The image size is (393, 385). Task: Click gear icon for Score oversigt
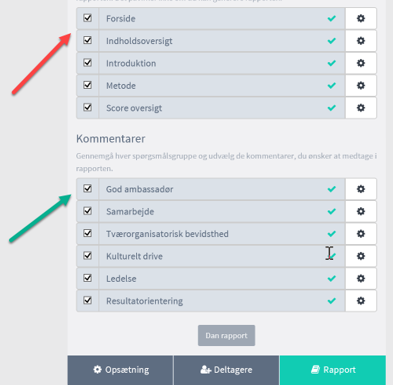[361, 108]
